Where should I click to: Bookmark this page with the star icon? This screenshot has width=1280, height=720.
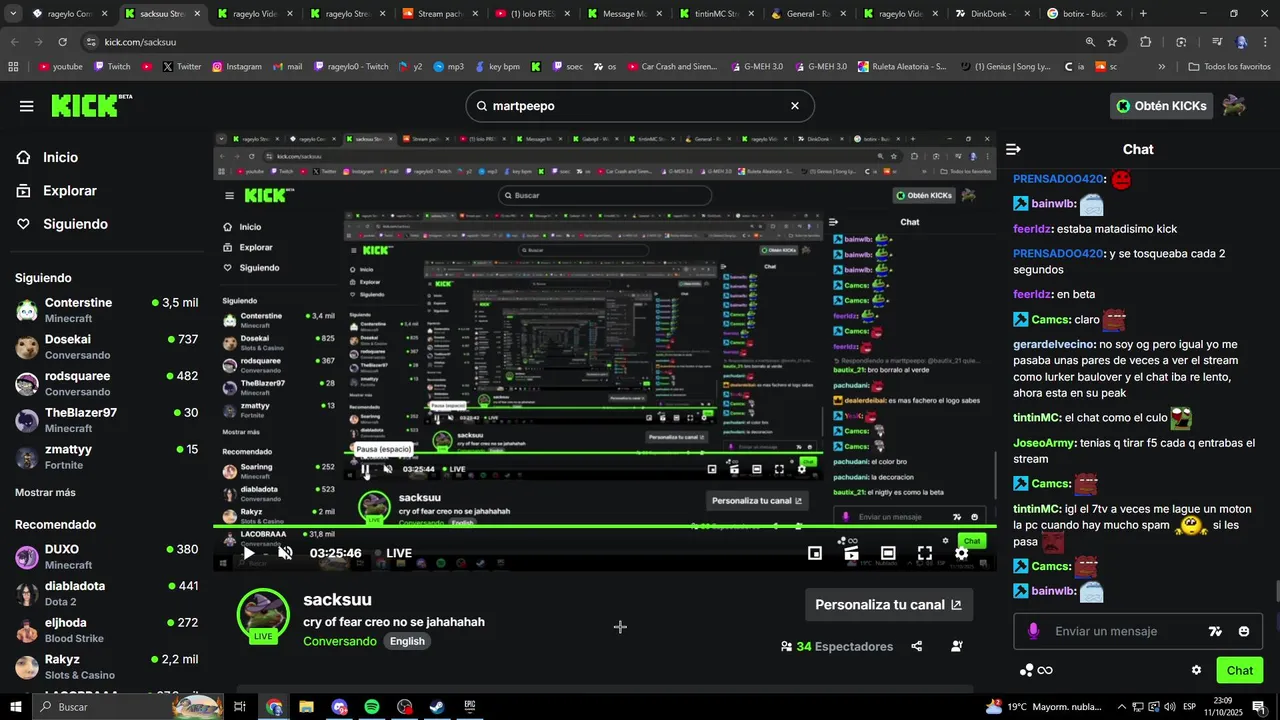pyautogui.click(x=1112, y=42)
